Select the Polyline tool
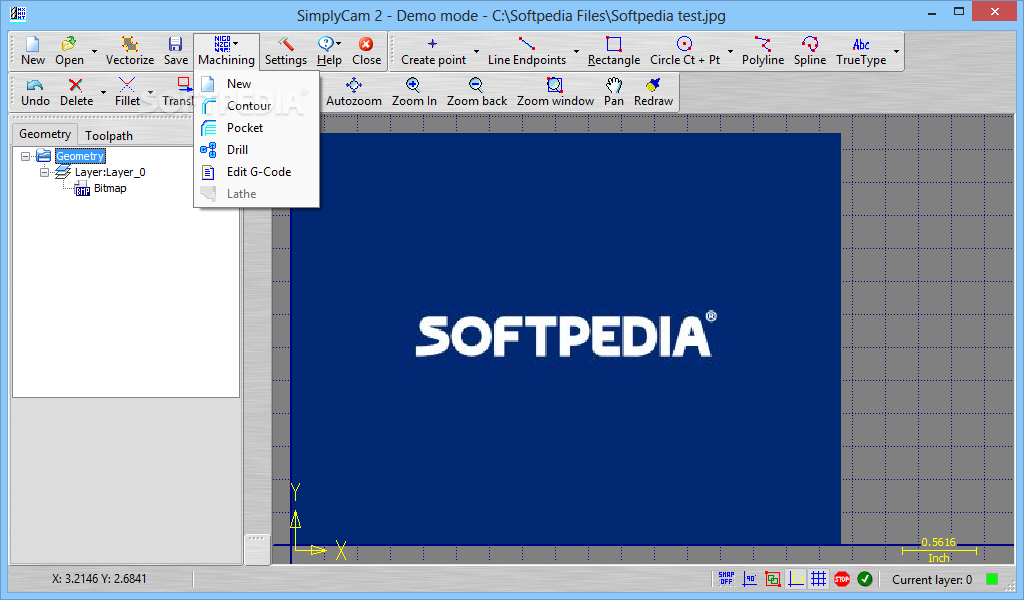This screenshot has width=1024, height=600. click(x=763, y=51)
